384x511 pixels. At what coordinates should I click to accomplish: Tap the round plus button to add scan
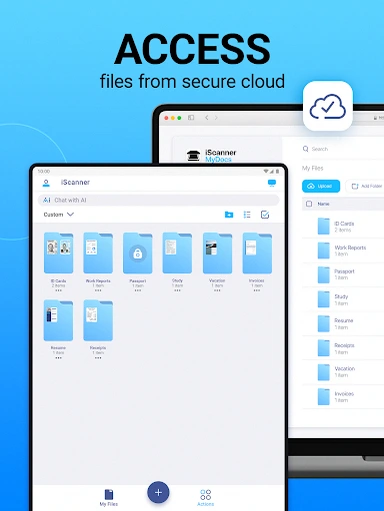[x=158, y=492]
